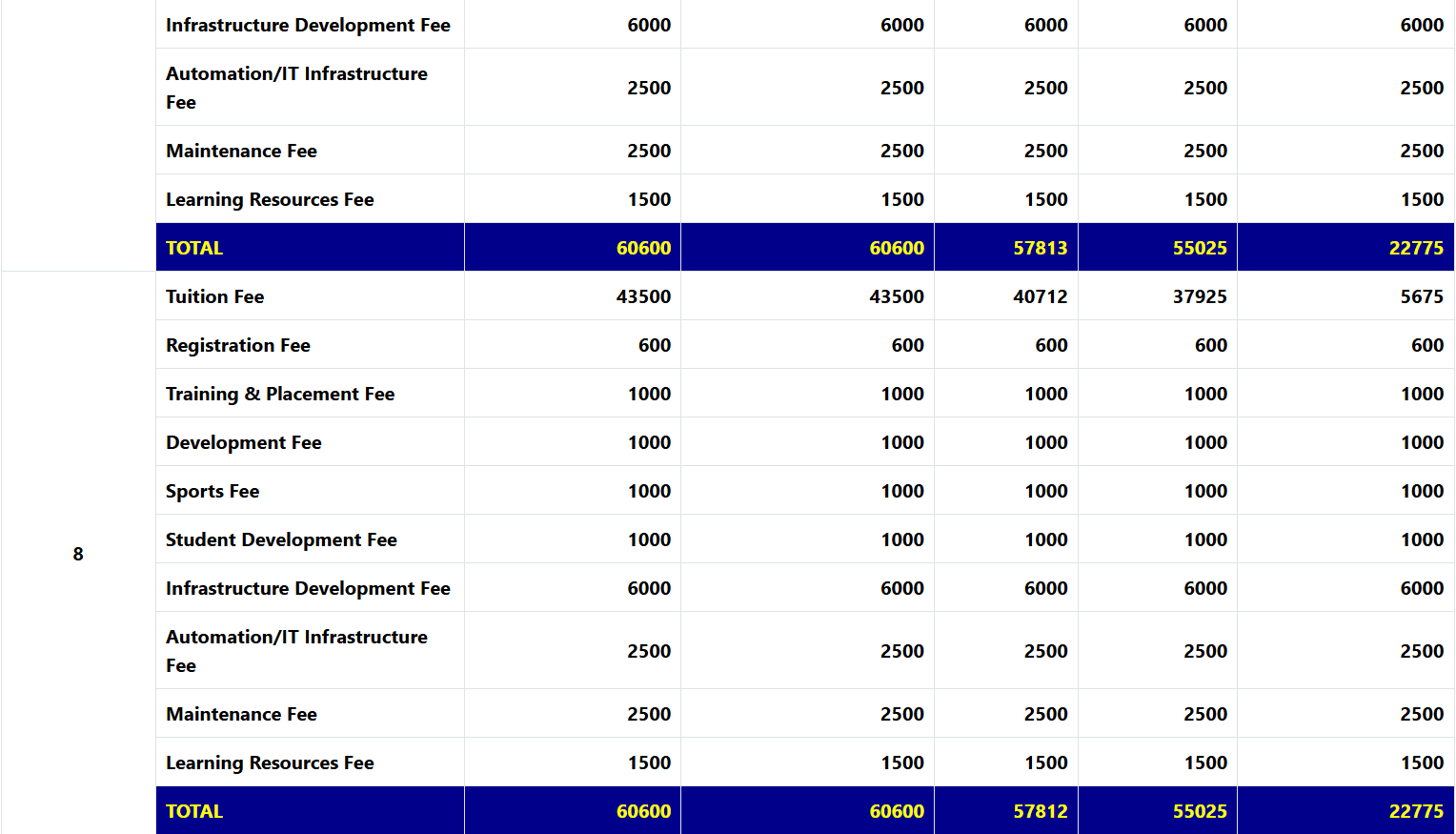This screenshot has height=834, width=1456.
Task: Select Automation/IT Infrastructure Fee label in semester 8
Action: click(296, 650)
